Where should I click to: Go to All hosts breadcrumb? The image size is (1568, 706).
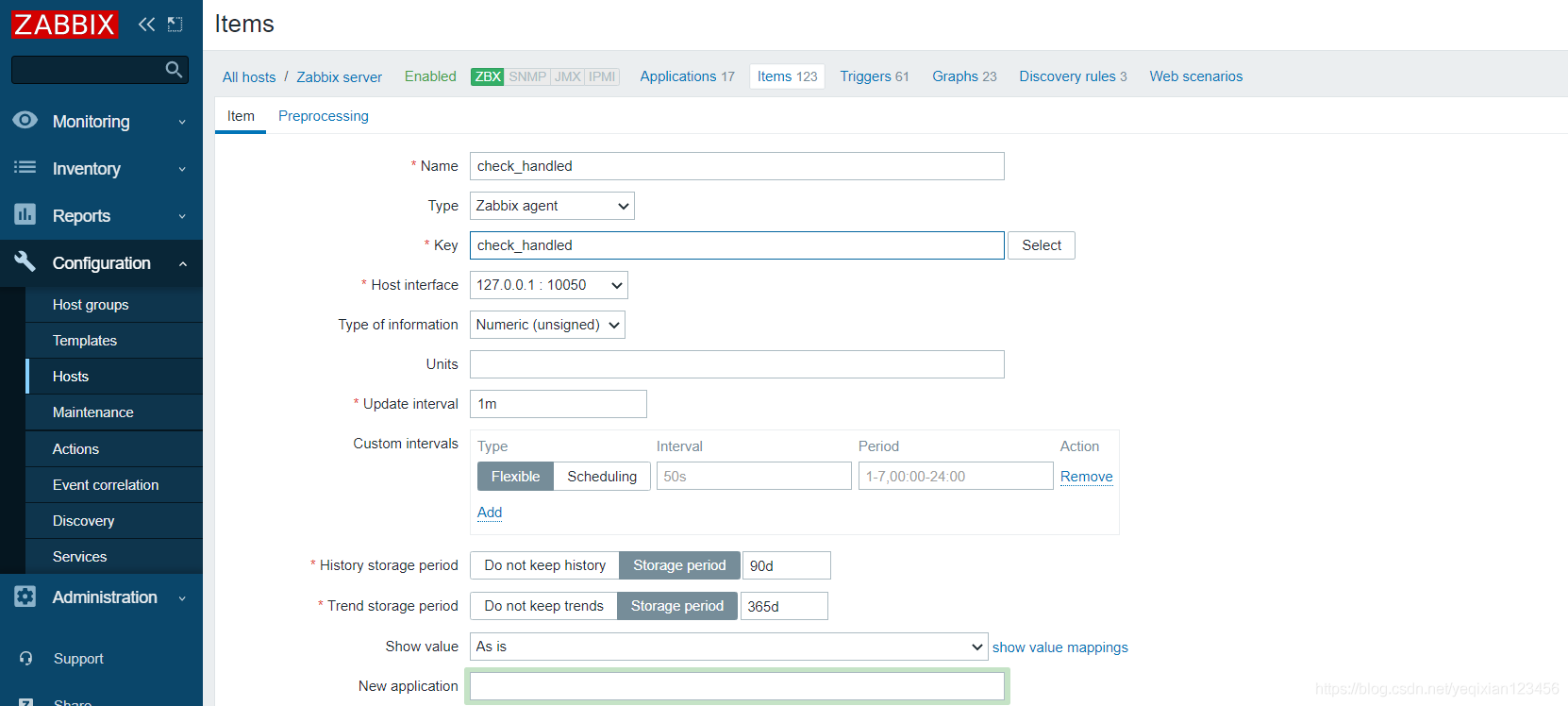point(249,77)
